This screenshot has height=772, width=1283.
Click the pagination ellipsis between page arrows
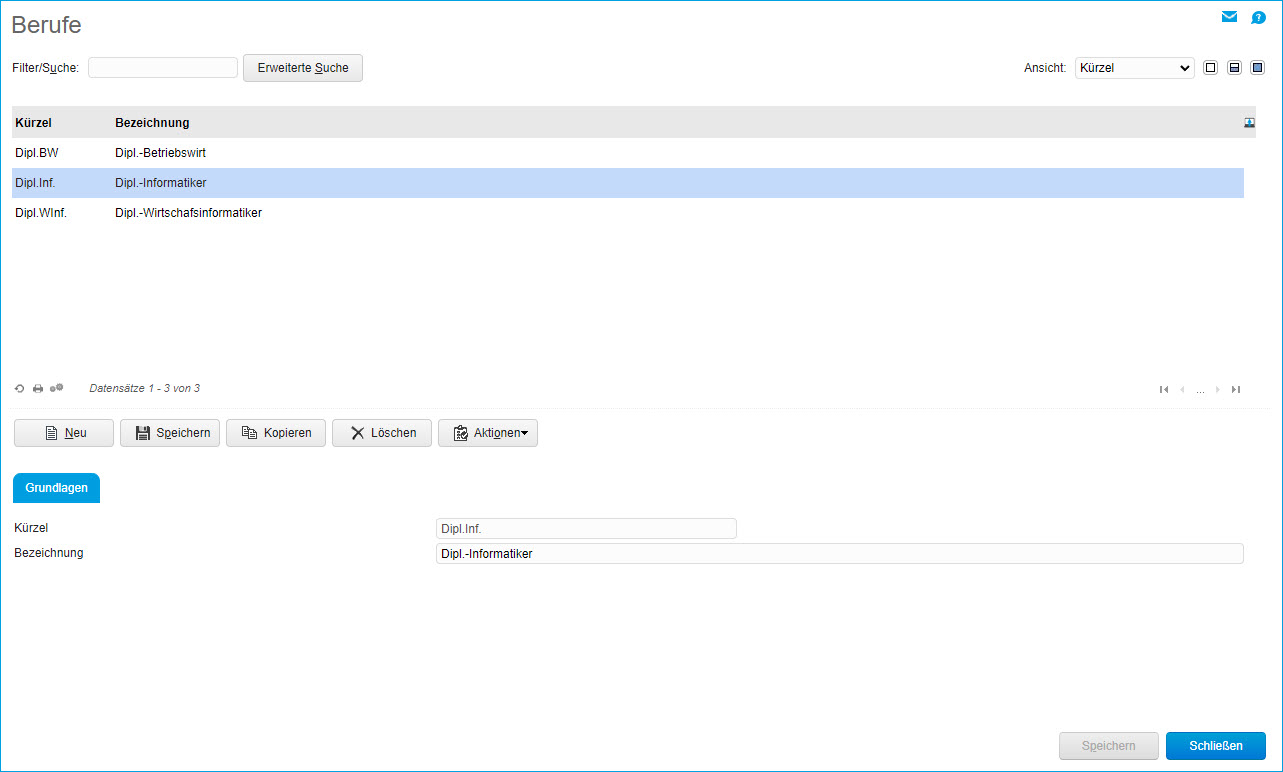tap(1200, 390)
